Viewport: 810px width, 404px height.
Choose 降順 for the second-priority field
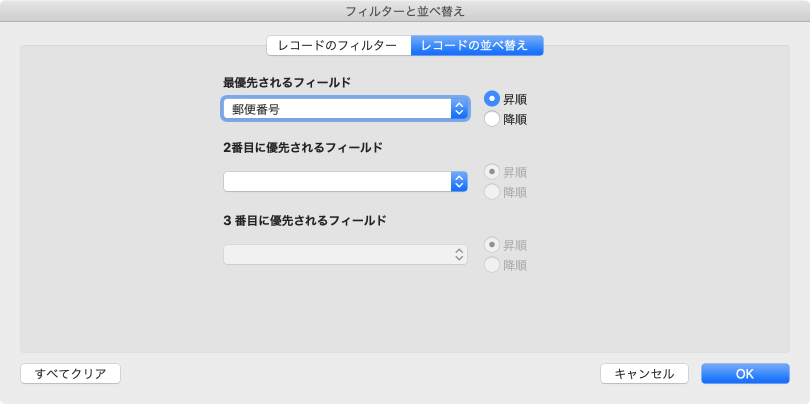492,191
